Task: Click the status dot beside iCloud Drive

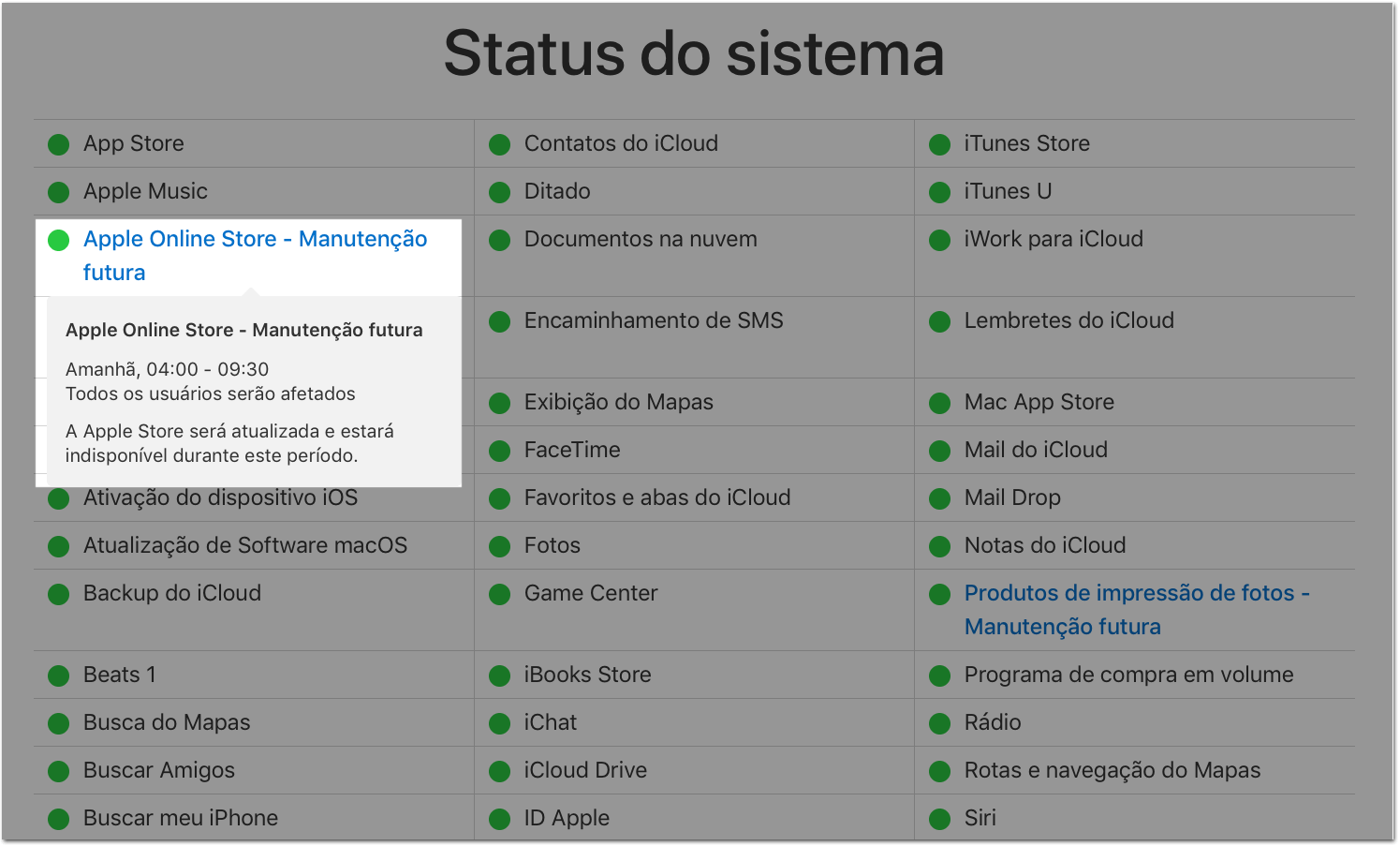Action: click(500, 771)
